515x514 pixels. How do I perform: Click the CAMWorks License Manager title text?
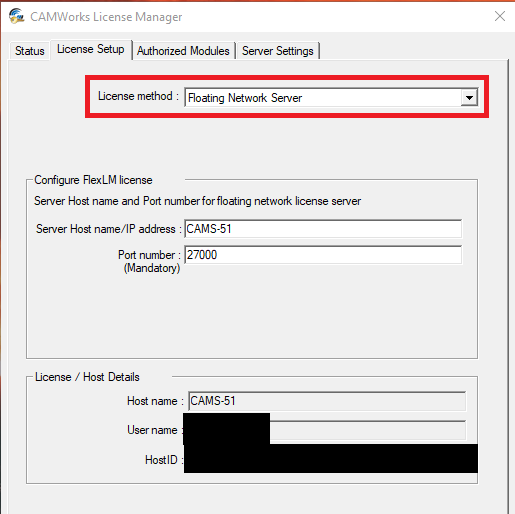click(x=106, y=17)
